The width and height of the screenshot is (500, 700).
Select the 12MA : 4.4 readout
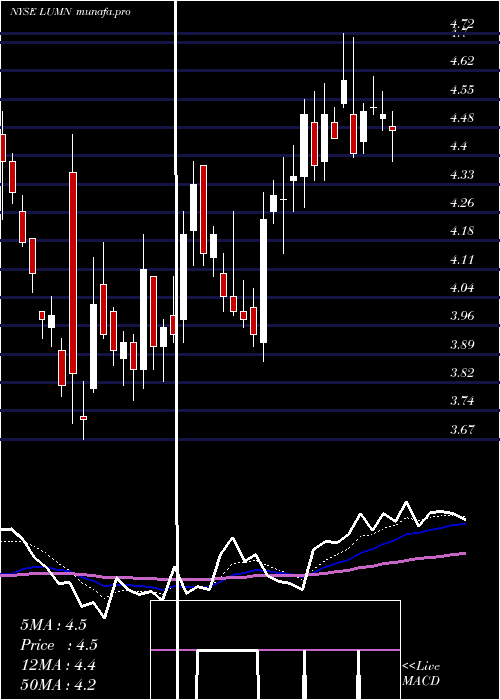coord(58,665)
